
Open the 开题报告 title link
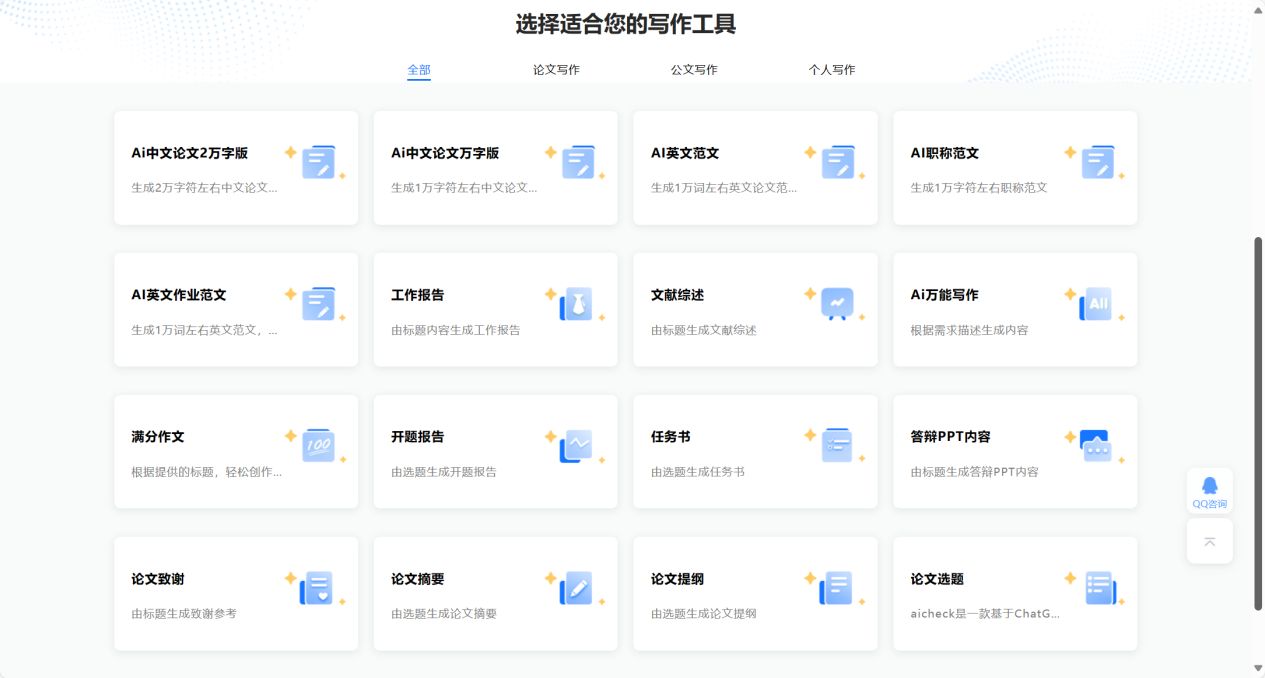coord(418,437)
